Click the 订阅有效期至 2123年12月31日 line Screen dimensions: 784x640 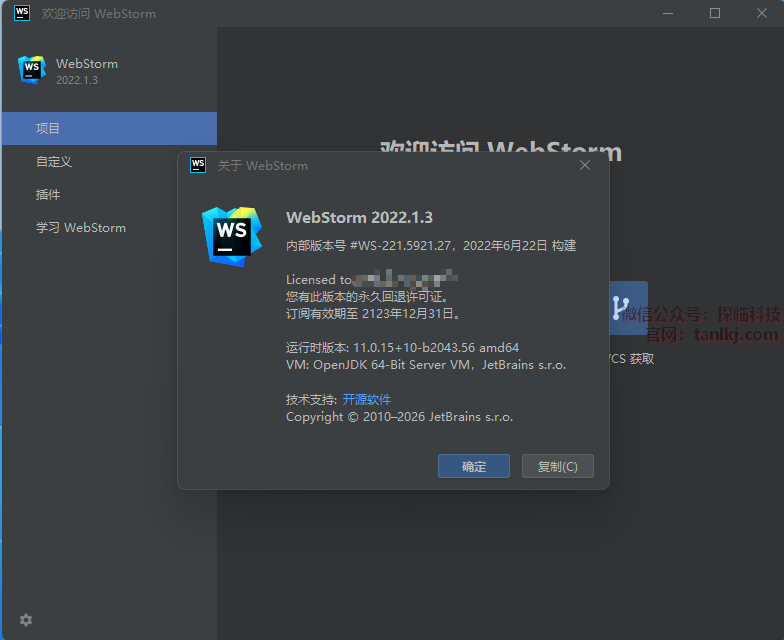(373, 314)
